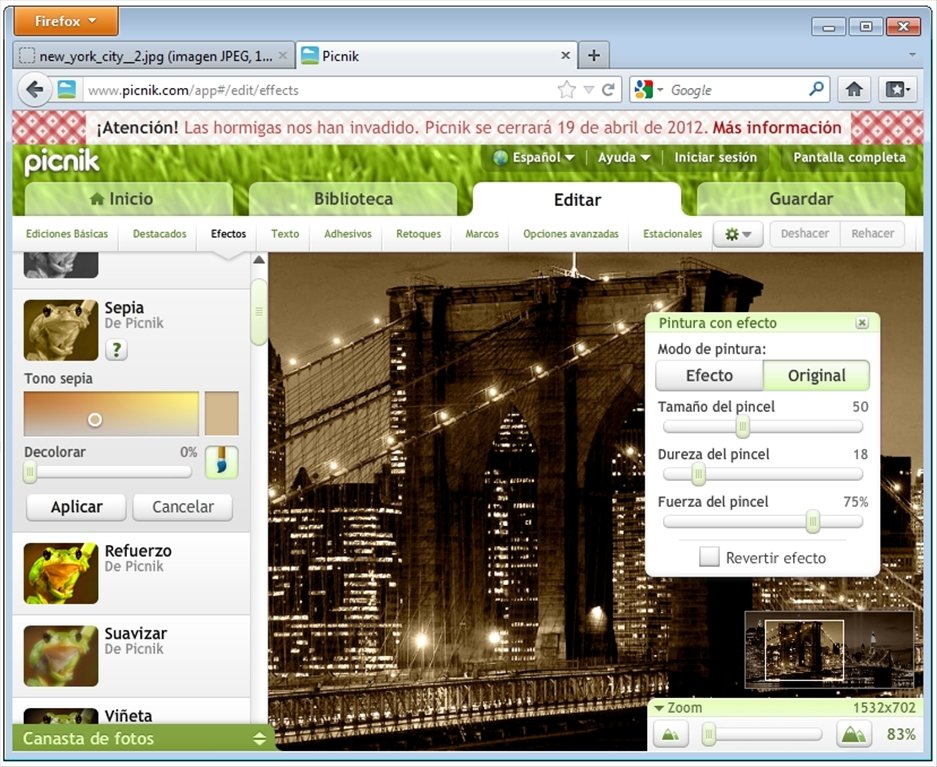Image resolution: width=937 pixels, height=767 pixels.
Task: Select the Retoques sub-tab
Action: tap(418, 234)
